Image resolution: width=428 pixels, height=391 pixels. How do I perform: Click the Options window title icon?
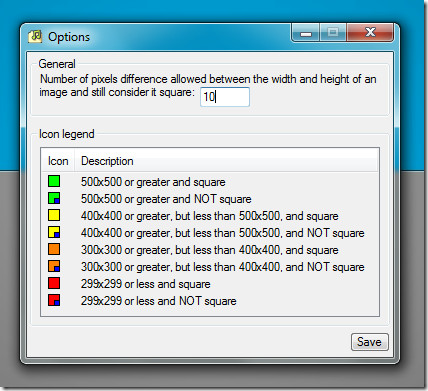click(35, 36)
